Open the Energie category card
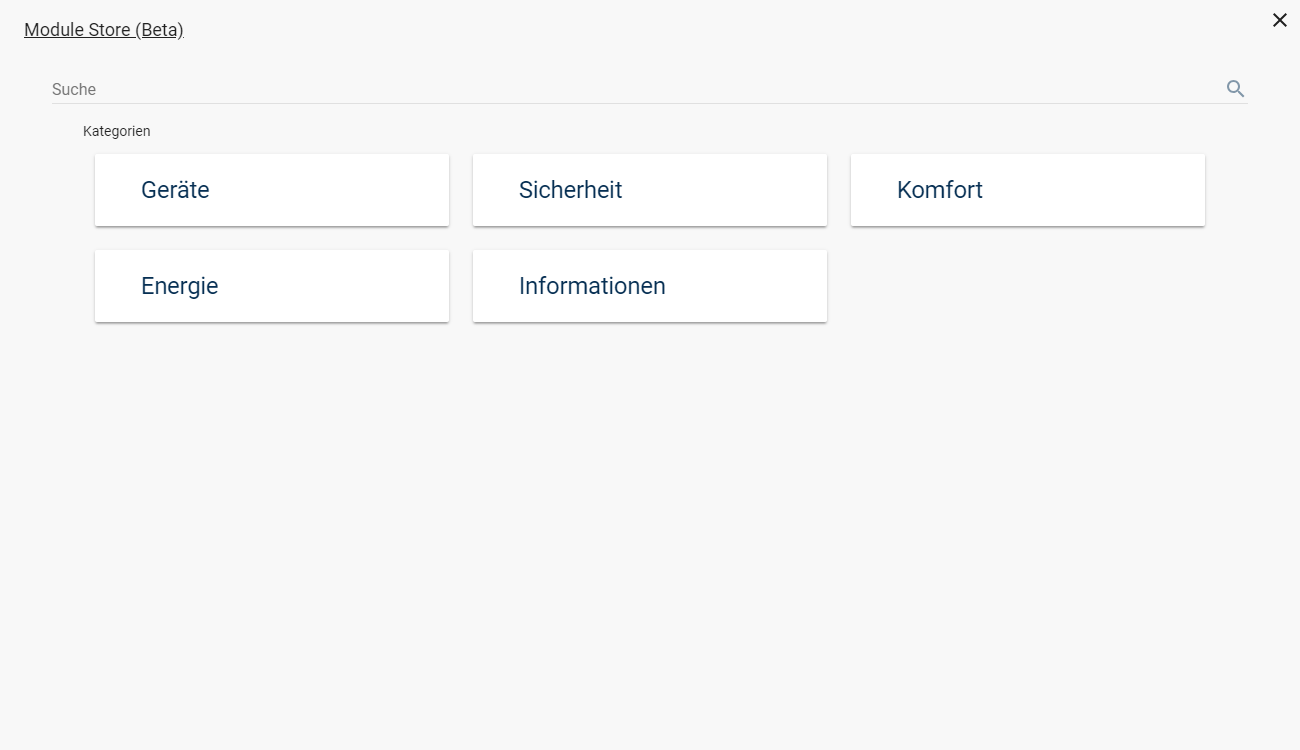1300x750 pixels. pyautogui.click(x=271, y=286)
